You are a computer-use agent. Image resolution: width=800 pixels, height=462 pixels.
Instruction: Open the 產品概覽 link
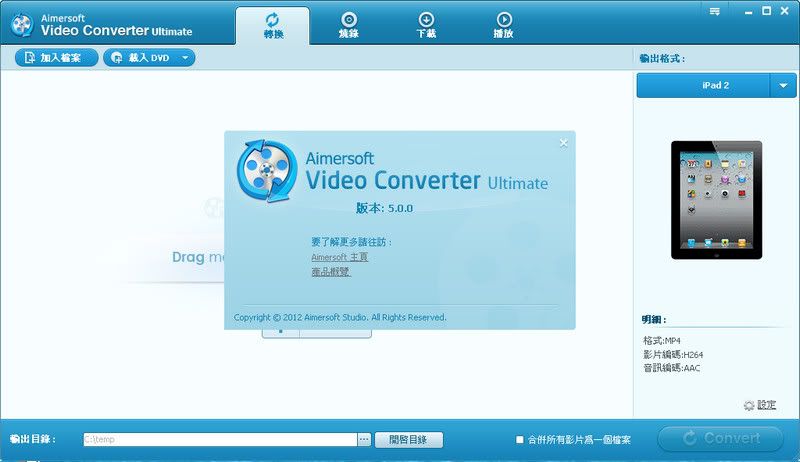point(331,272)
